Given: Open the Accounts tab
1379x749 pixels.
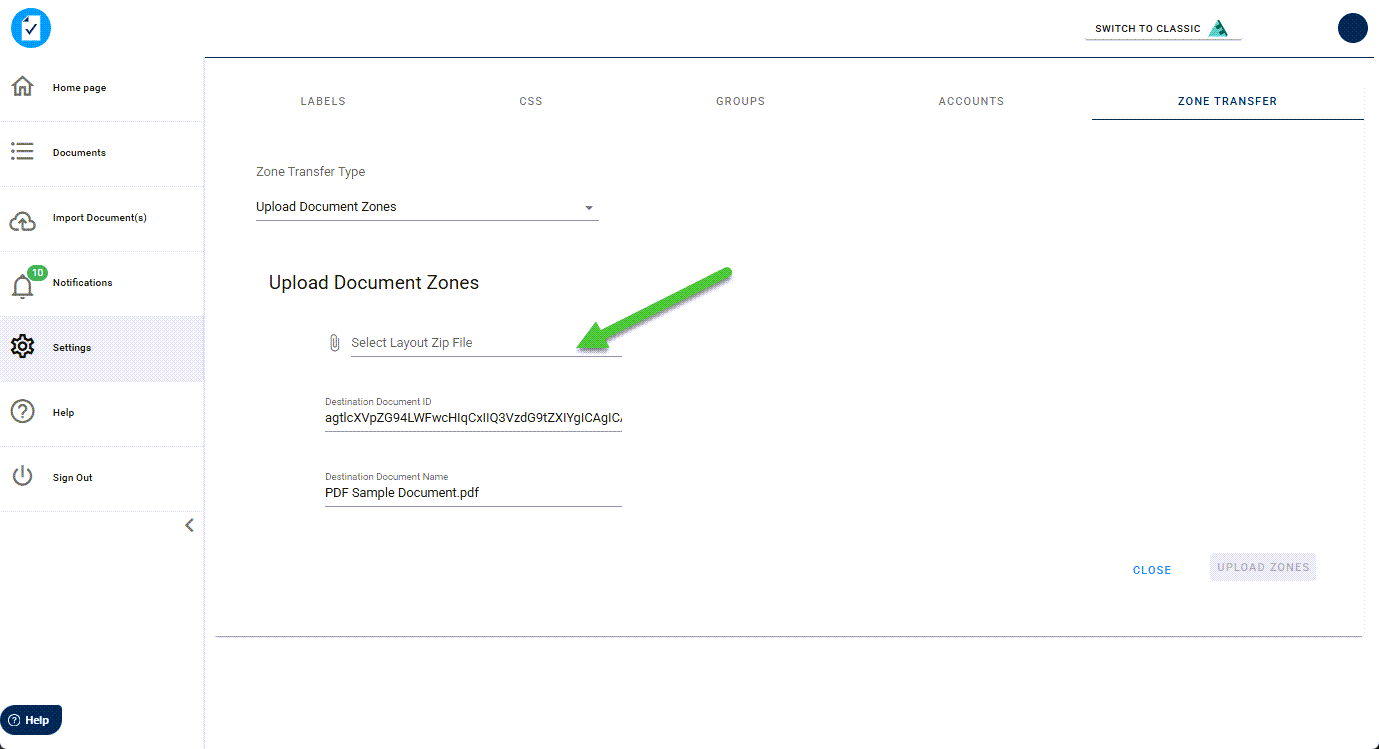Looking at the screenshot, I should click(970, 101).
